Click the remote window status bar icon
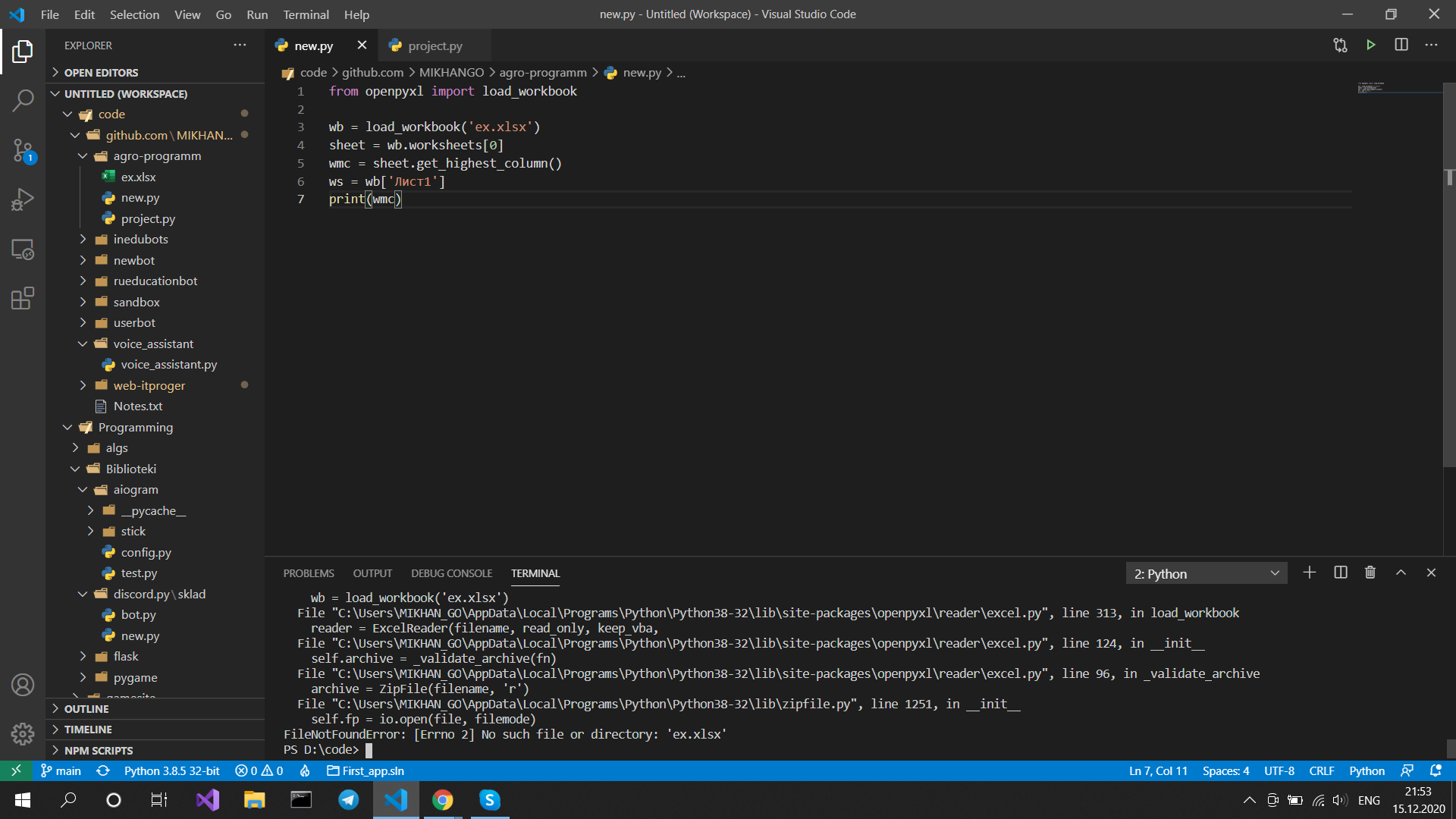Screen dimensions: 1456x819 (16, 770)
